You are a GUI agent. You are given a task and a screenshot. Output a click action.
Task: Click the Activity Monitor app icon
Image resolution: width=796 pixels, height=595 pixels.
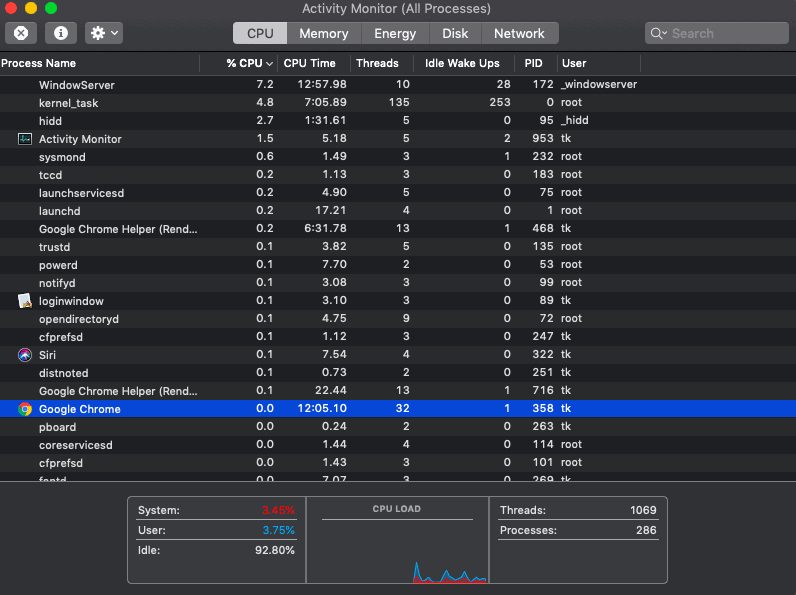25,139
